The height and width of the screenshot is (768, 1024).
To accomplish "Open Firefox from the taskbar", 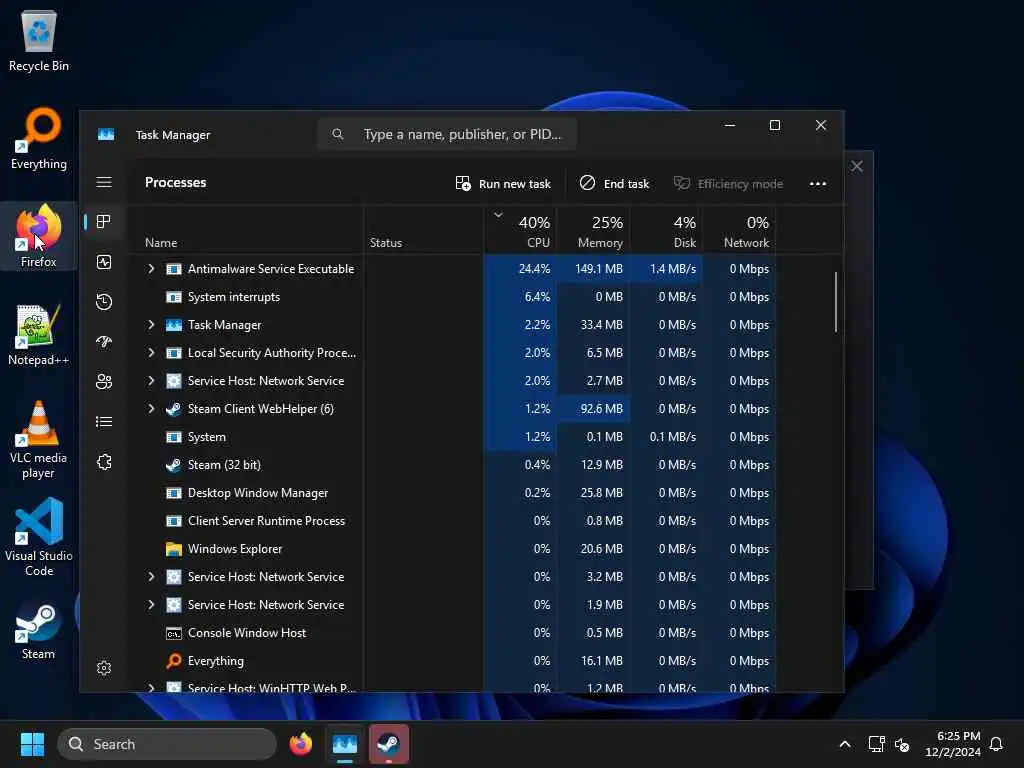I will coord(301,744).
